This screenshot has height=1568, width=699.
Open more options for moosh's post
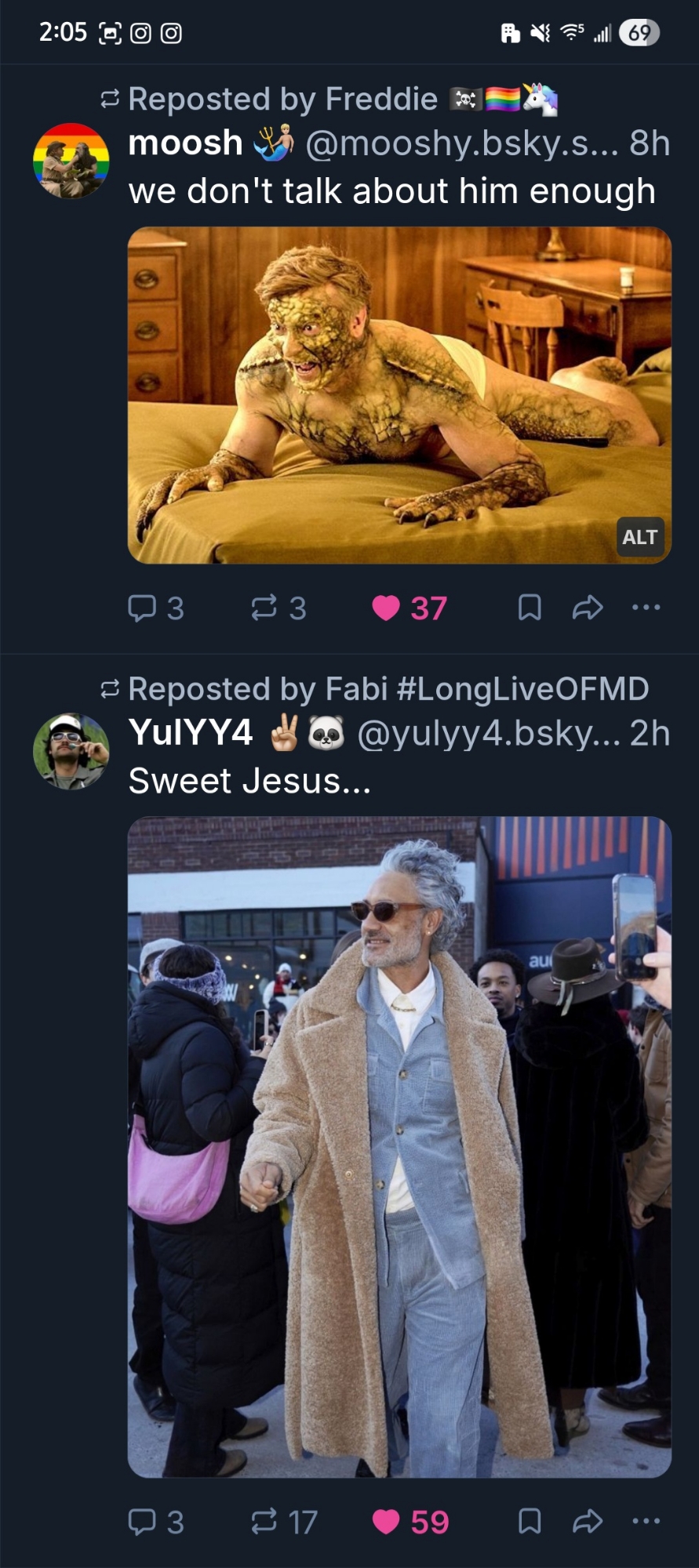646,608
